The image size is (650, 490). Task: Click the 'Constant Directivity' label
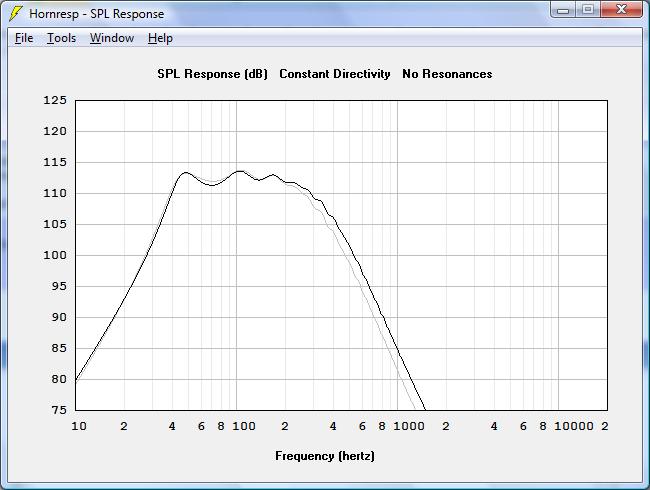(x=335, y=74)
